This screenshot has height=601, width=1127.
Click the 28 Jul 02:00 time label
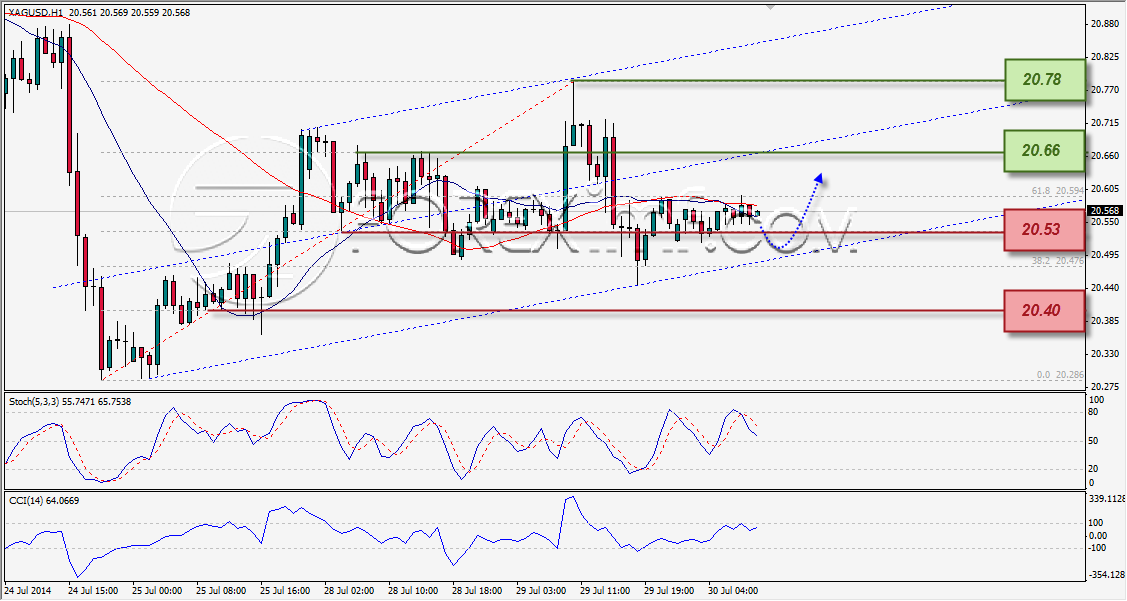coord(349,590)
